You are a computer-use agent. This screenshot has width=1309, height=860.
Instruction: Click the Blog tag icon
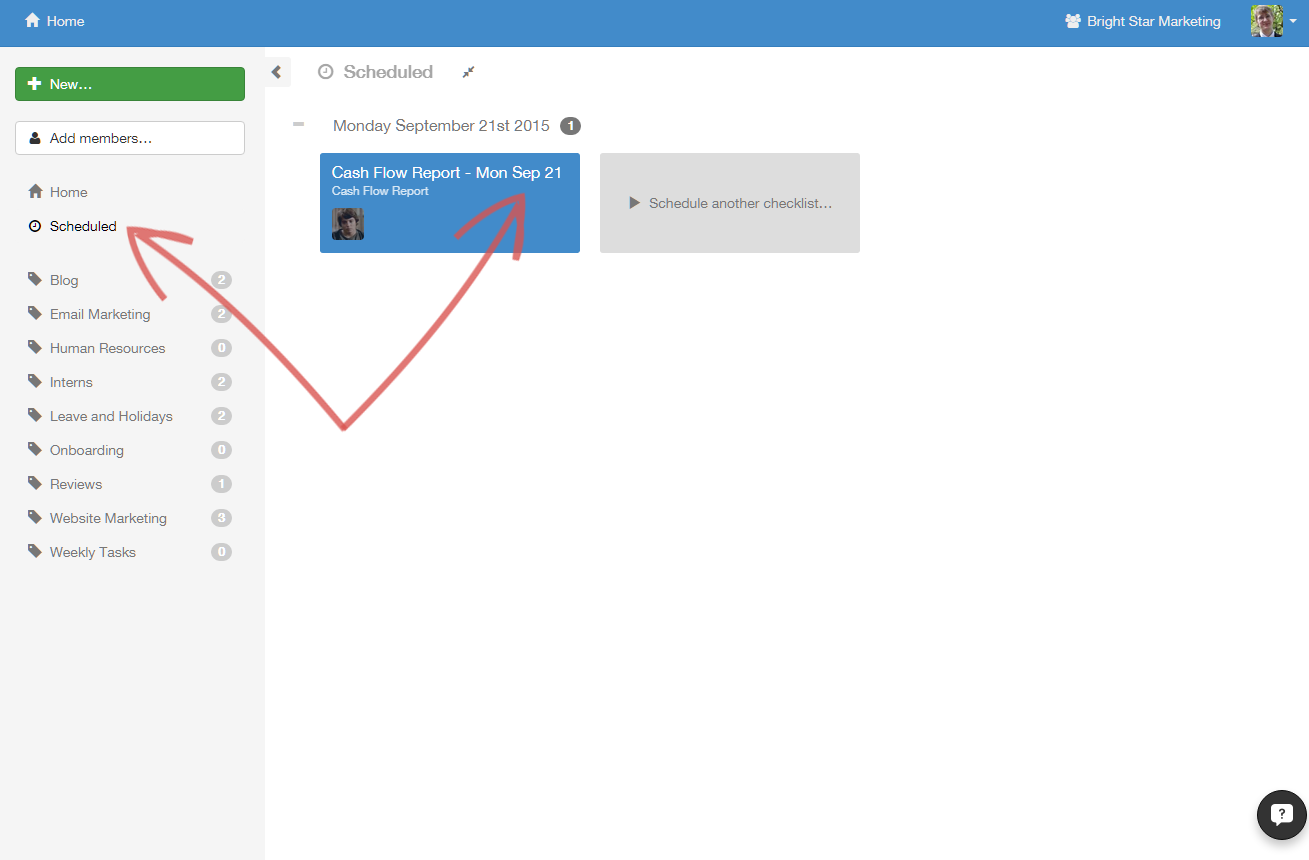tap(35, 280)
